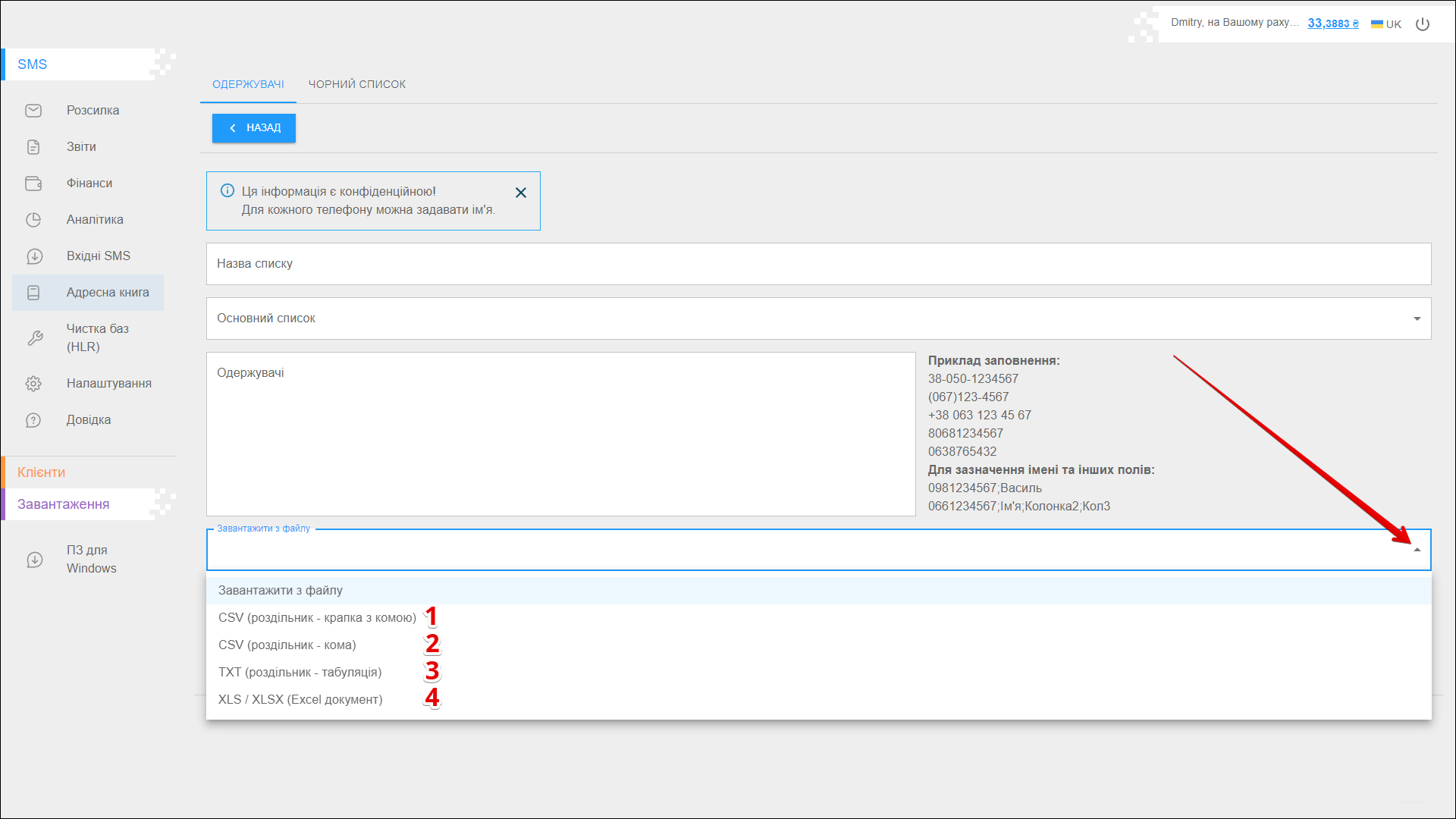This screenshot has width=1456, height=819.
Task: Click the Назва списку input field
Action: (817, 264)
